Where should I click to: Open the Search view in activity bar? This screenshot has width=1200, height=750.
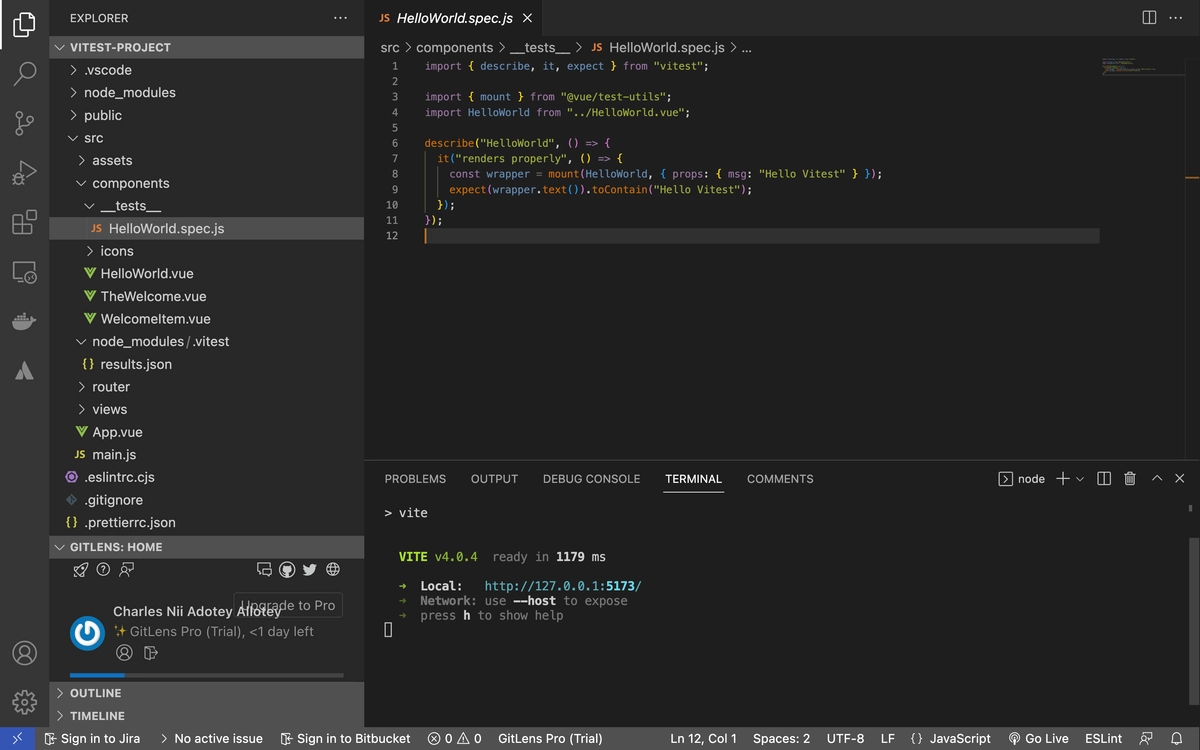[x=25, y=73]
